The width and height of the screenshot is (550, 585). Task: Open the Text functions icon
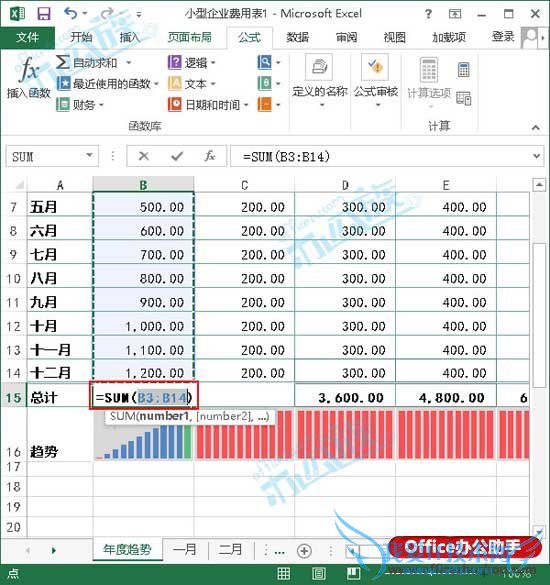[x=174, y=83]
